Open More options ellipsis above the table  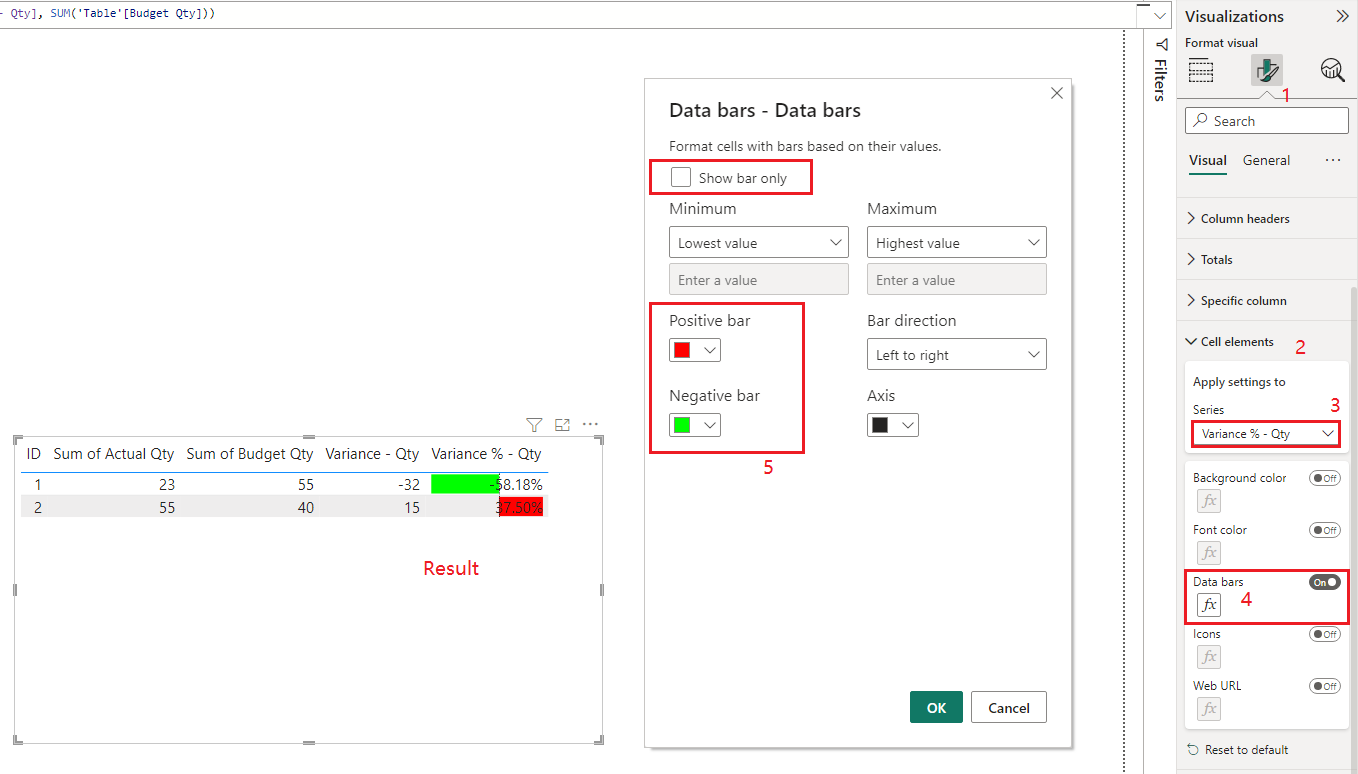[590, 425]
